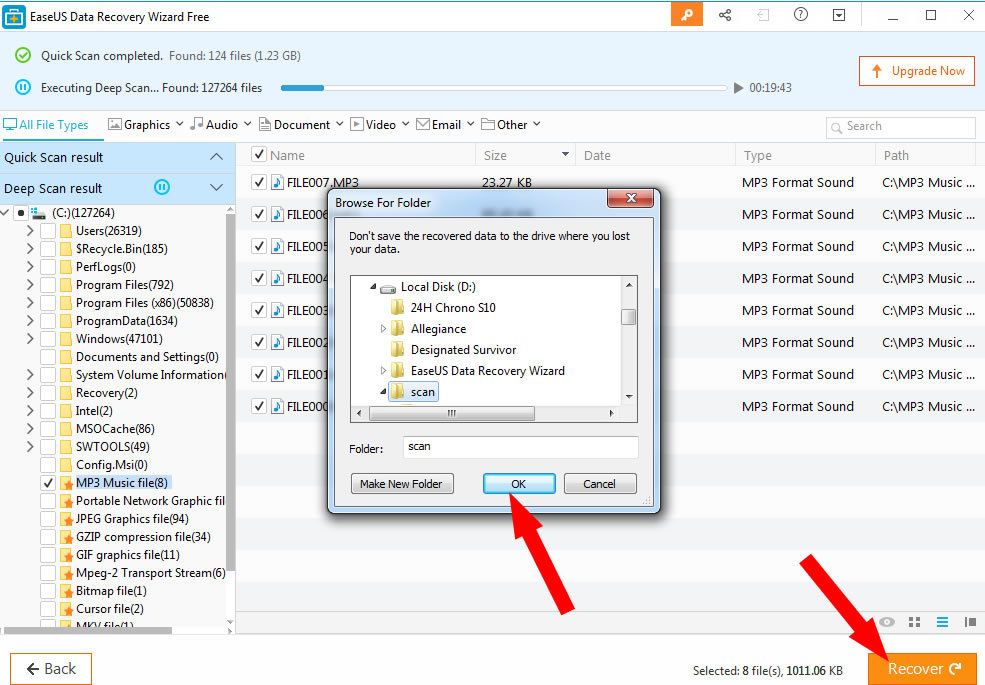The image size is (985, 685).
Task: Open the title bar dropdown menu icon
Action: pos(839,15)
